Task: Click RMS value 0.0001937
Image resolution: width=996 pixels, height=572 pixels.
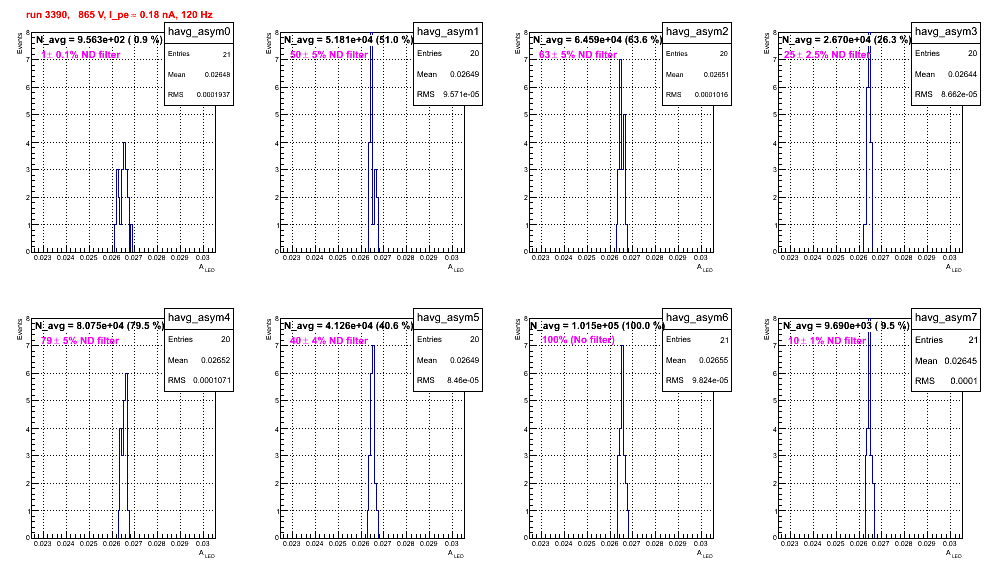Action: click(x=213, y=95)
